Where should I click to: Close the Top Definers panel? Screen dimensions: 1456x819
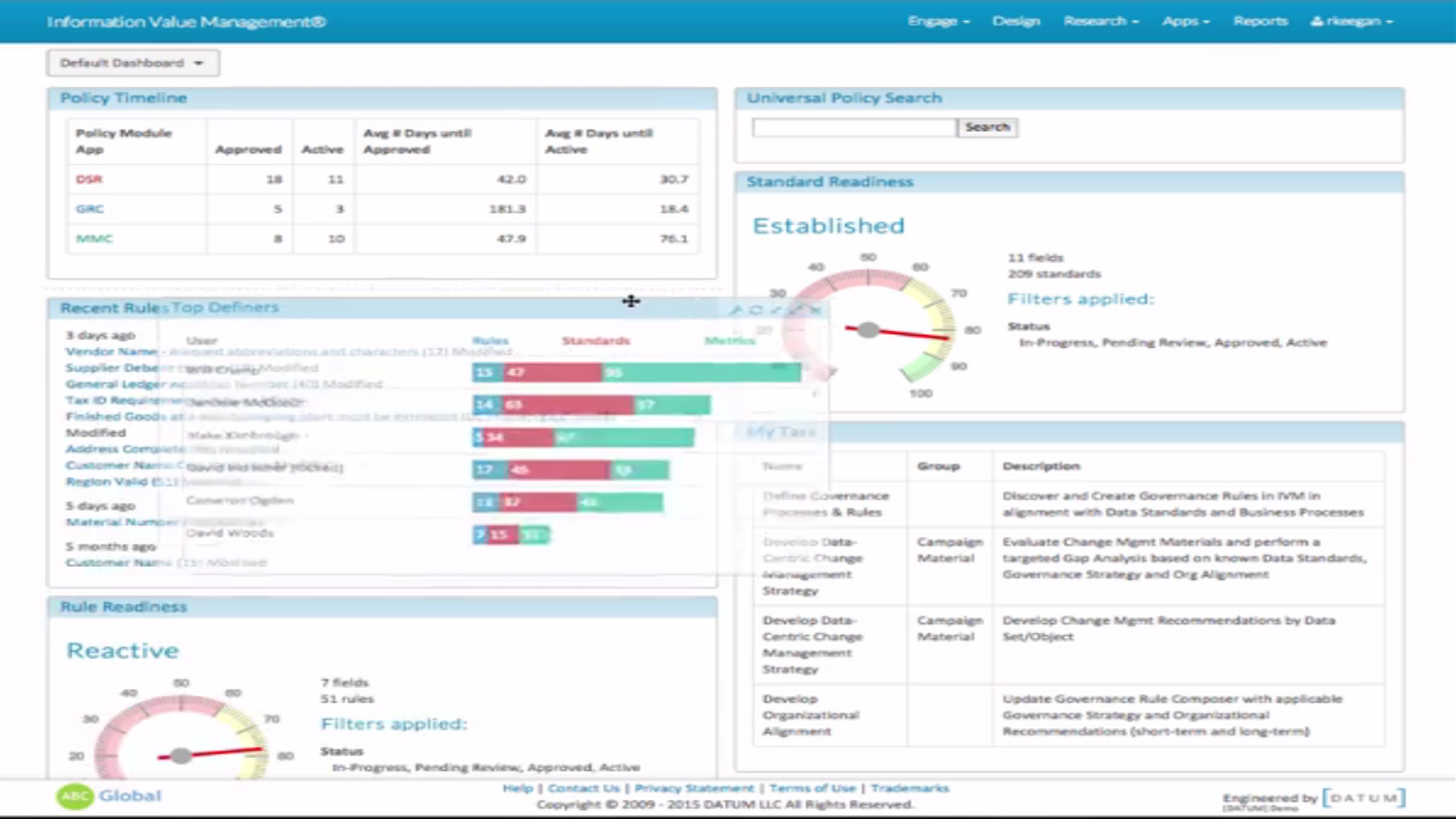pos(815,310)
